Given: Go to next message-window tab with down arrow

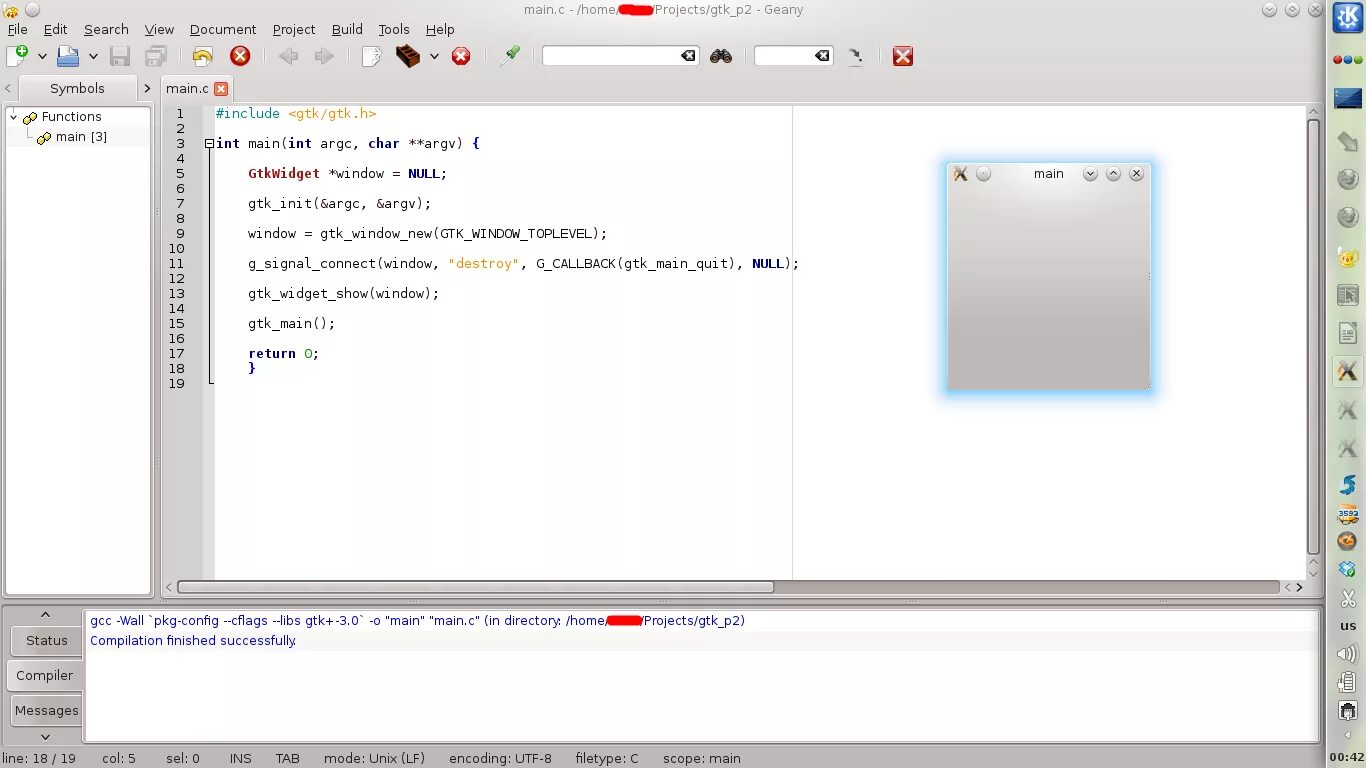Looking at the screenshot, I should [x=45, y=736].
